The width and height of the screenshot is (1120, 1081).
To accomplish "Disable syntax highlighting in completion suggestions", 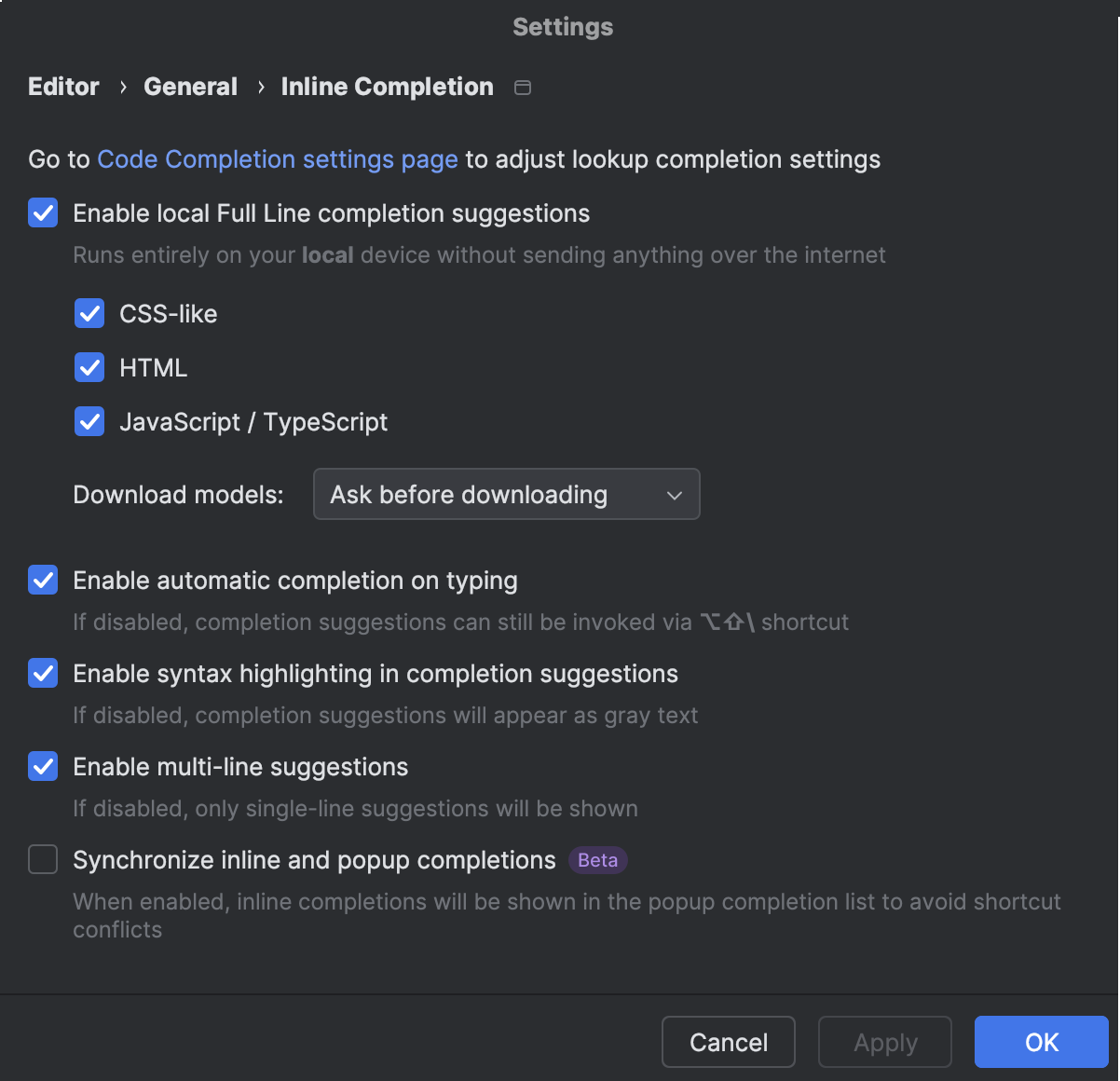I will point(43,673).
